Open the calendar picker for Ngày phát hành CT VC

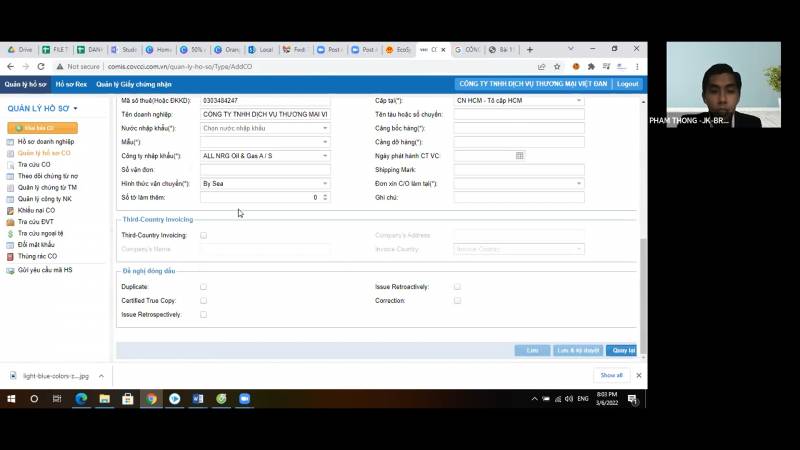[519, 156]
